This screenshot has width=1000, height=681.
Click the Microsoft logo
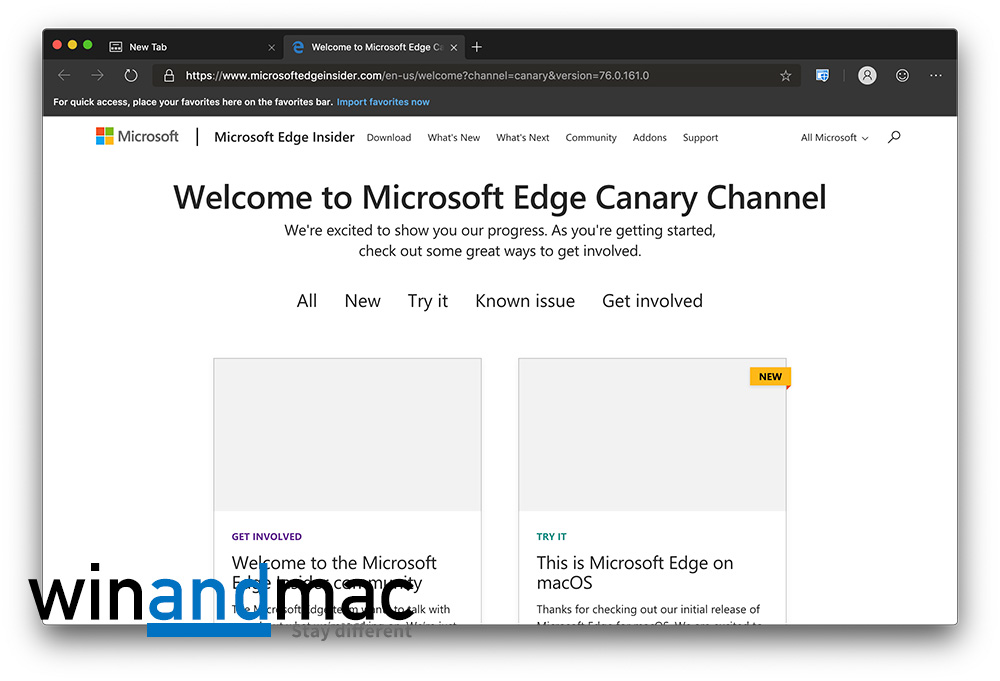click(x=137, y=137)
